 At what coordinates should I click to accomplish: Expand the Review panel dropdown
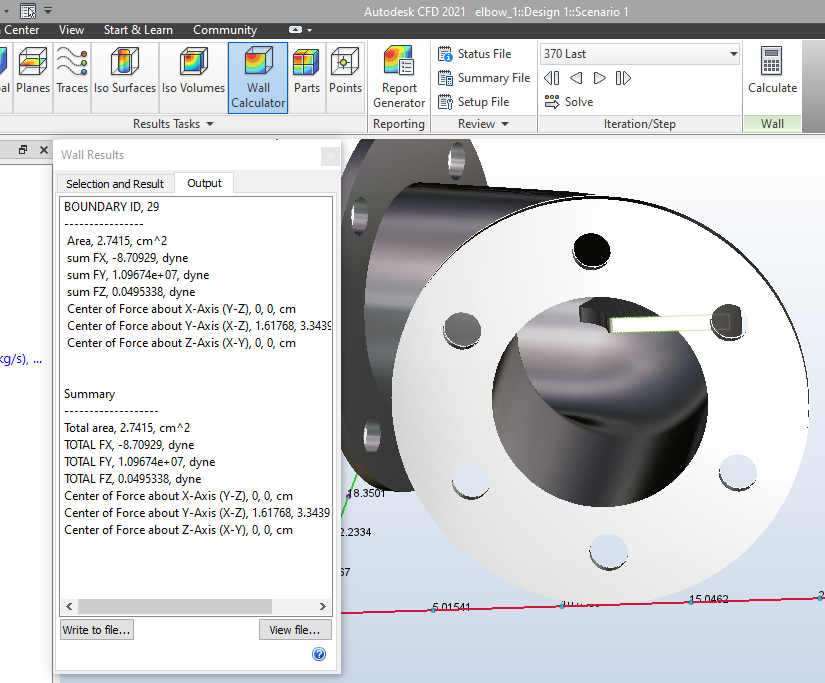[505, 124]
